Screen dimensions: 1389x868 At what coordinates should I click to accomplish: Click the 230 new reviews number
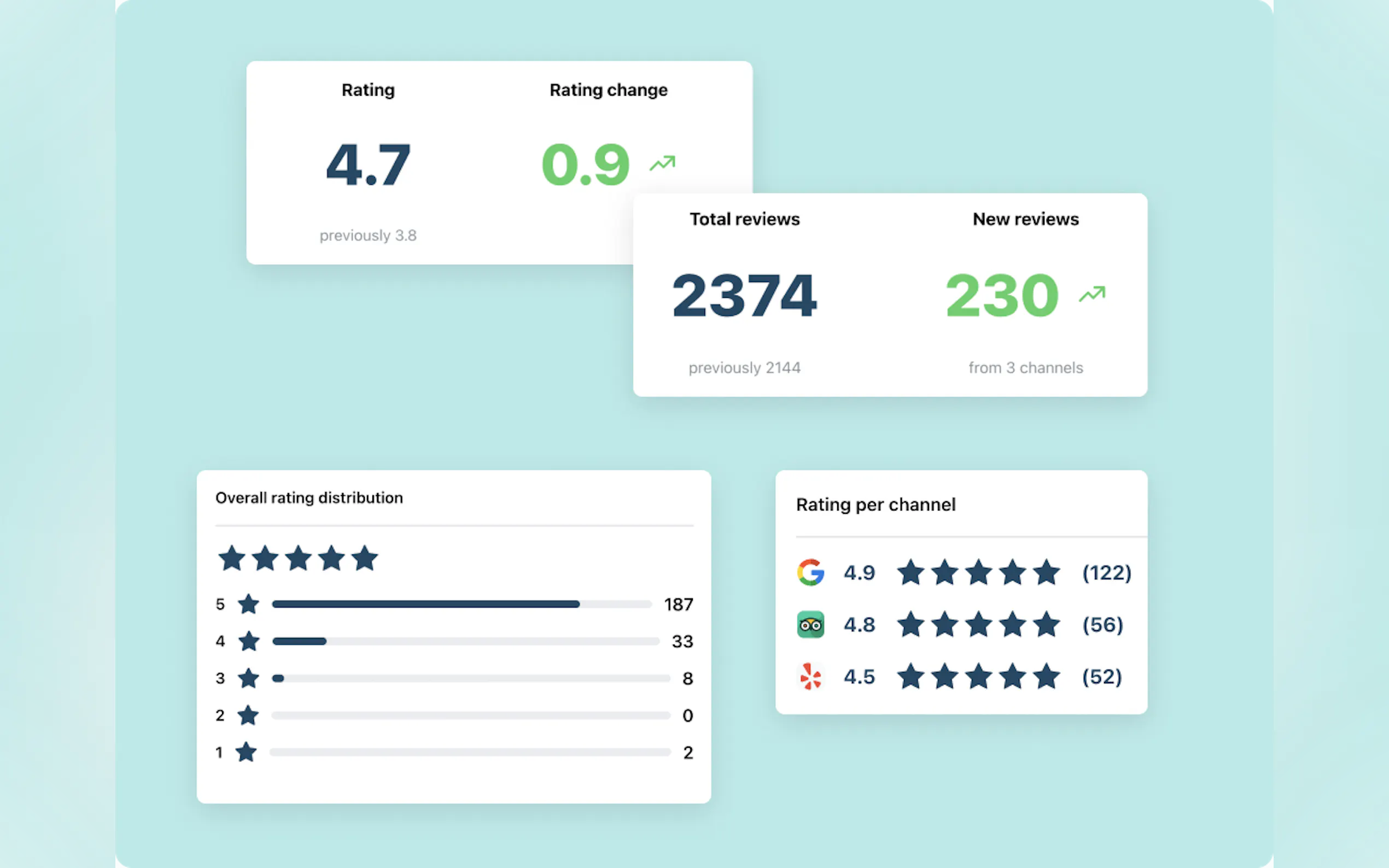tap(1002, 296)
